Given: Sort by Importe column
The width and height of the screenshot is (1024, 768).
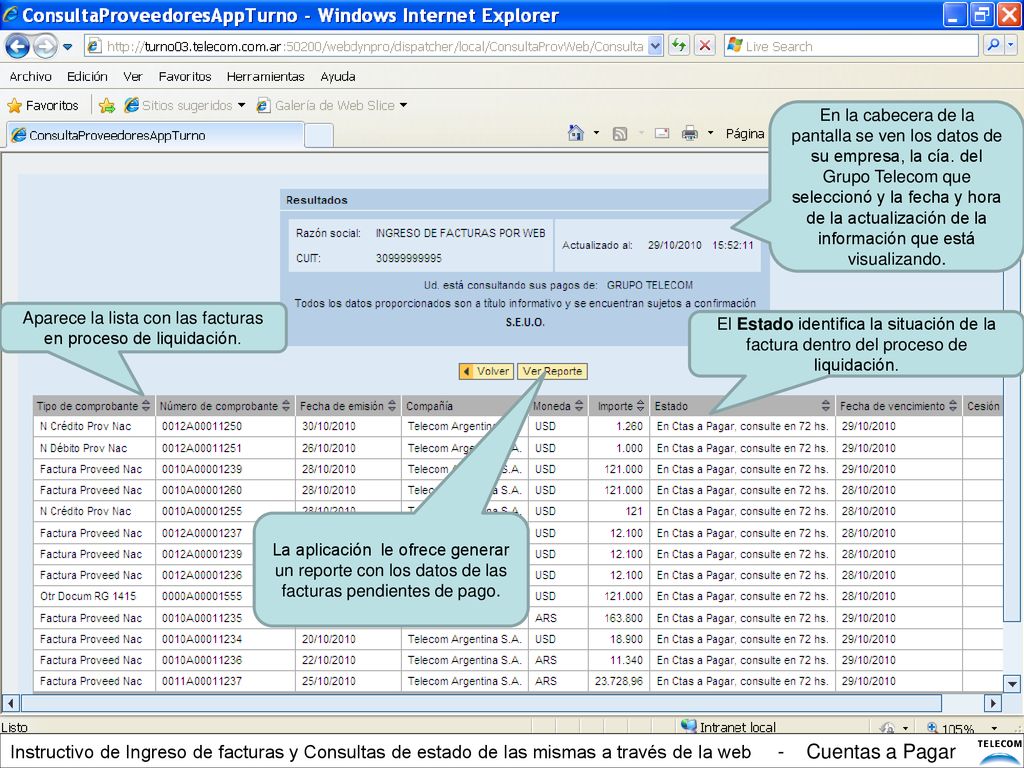Looking at the screenshot, I should 641,406.
